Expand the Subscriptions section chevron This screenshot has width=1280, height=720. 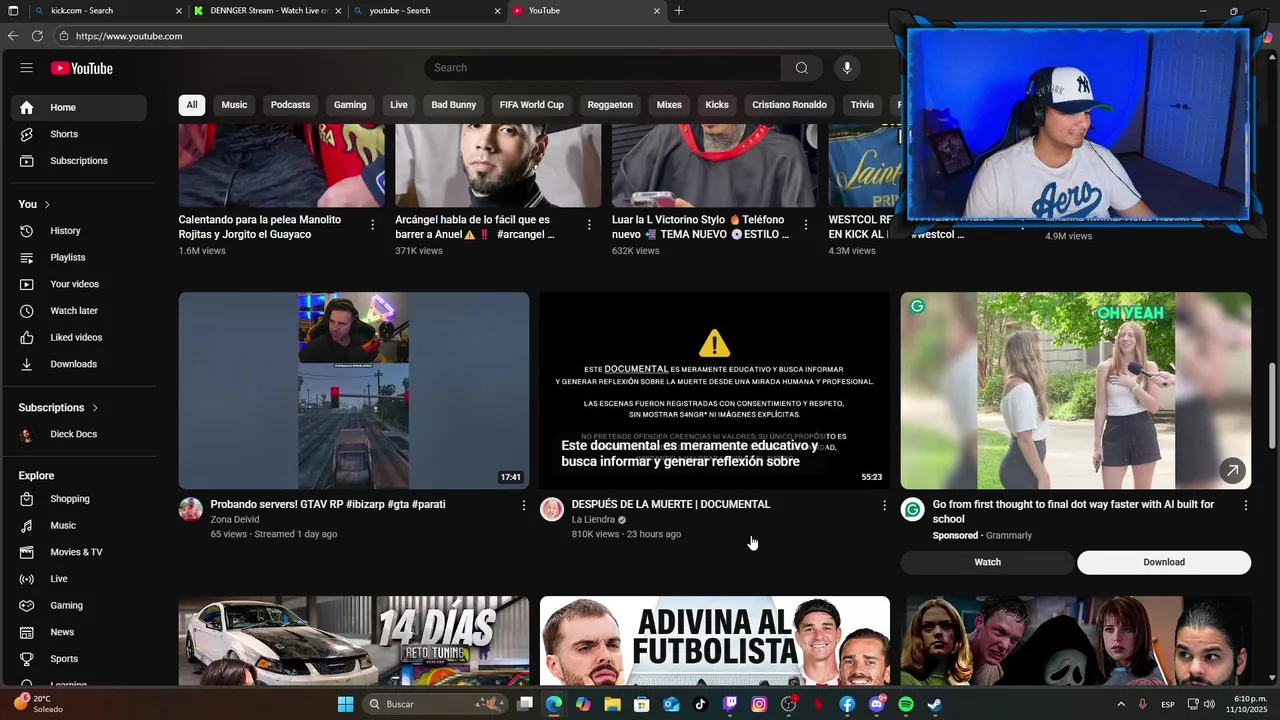95,408
